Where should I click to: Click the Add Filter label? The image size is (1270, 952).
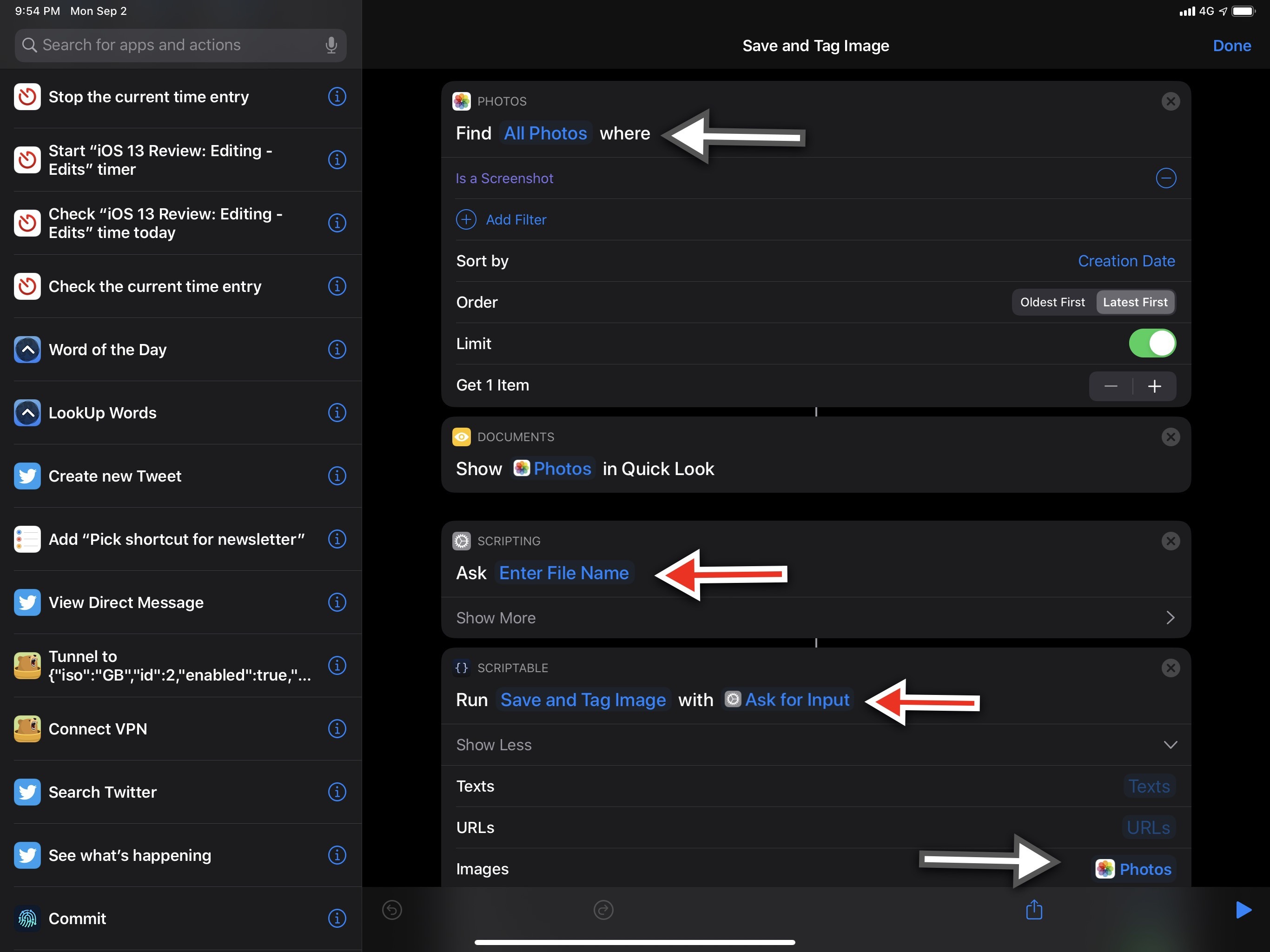point(516,219)
